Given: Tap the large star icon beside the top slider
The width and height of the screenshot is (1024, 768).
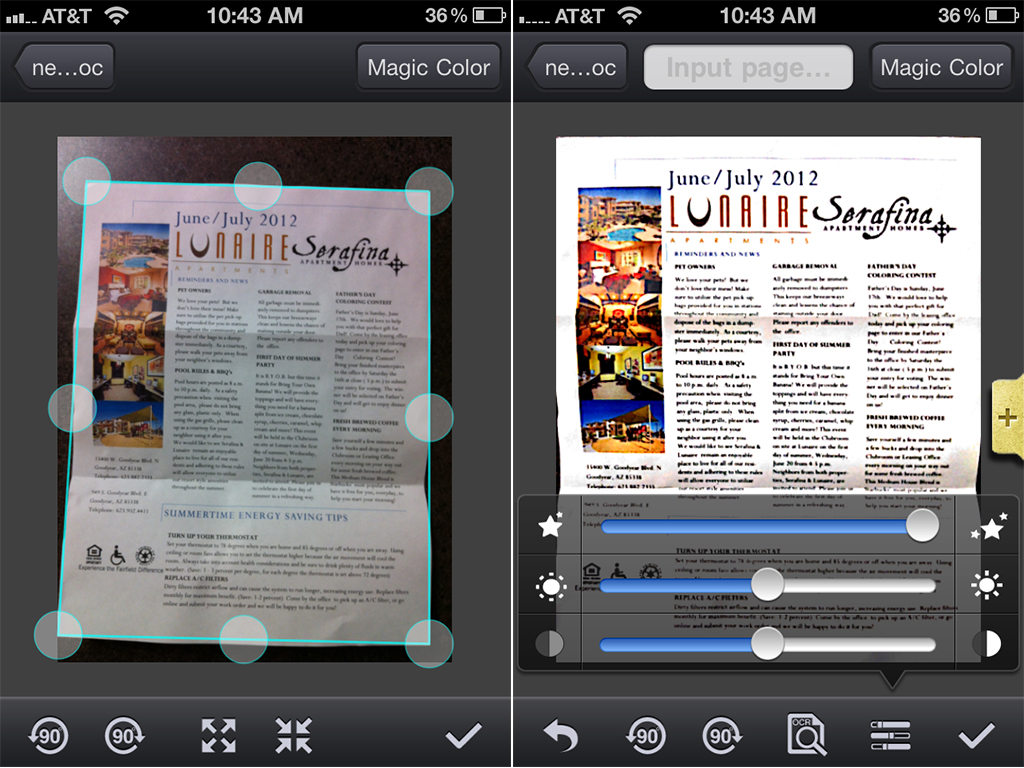Looking at the screenshot, I should (989, 527).
